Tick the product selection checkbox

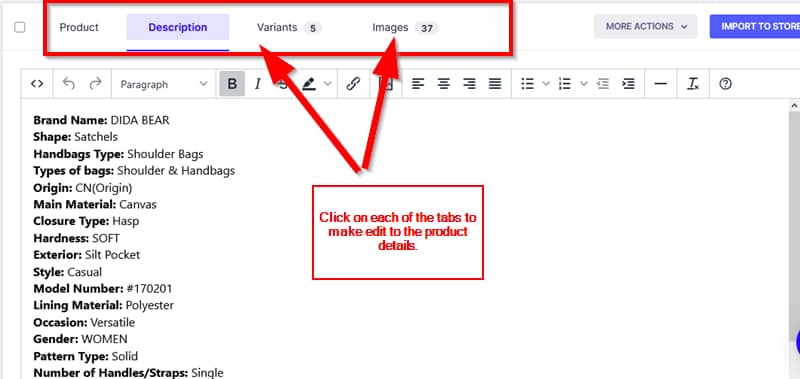coord(19,28)
